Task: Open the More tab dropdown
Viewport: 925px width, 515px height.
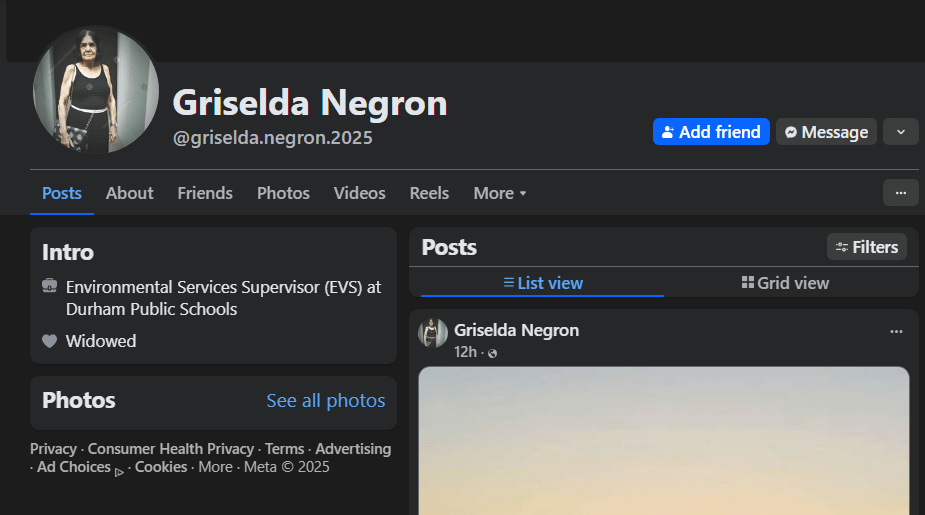Action: (x=500, y=193)
